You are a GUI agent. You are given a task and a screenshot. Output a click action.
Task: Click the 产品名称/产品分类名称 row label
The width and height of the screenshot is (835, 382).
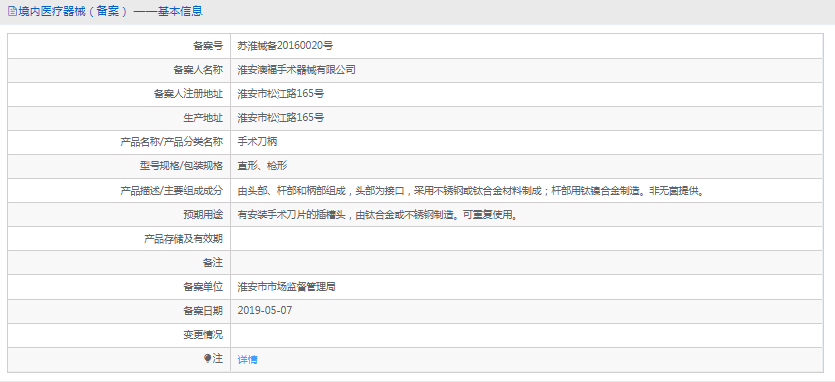[x=172, y=142]
